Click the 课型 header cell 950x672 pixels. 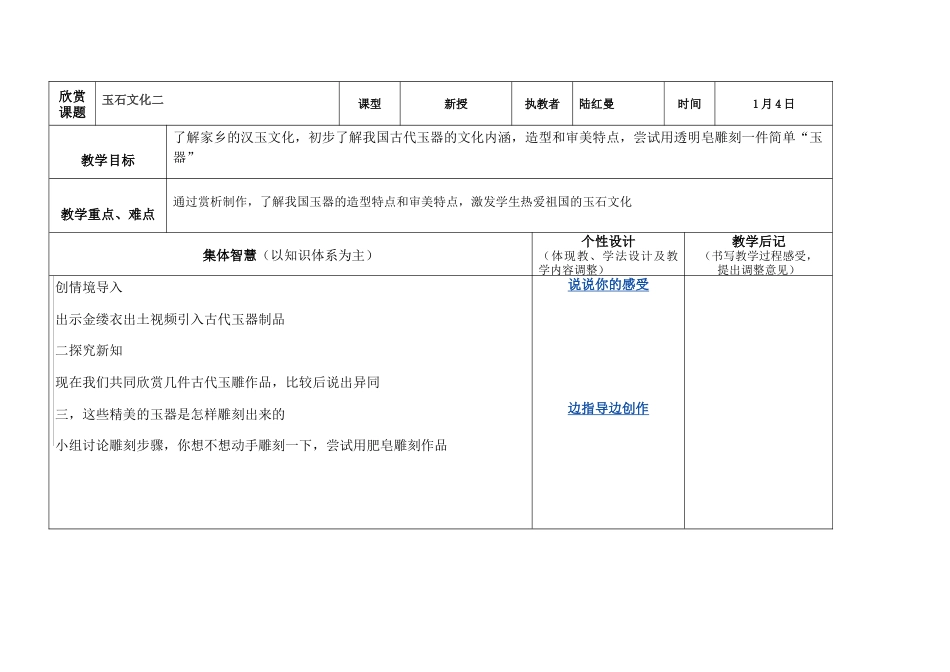370,104
